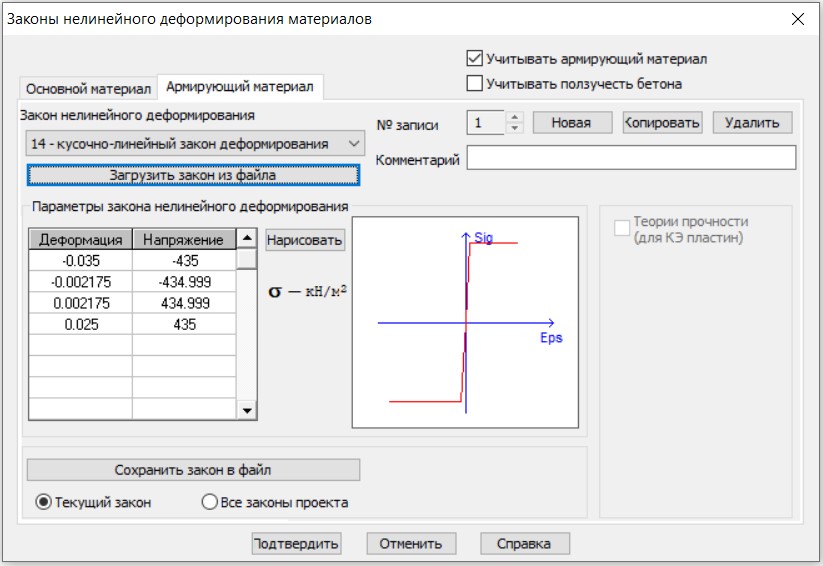Viewport: 823px width, 566px height.
Task: Confirm settings with 'Подтвердить' button
Action: pyautogui.click(x=296, y=544)
